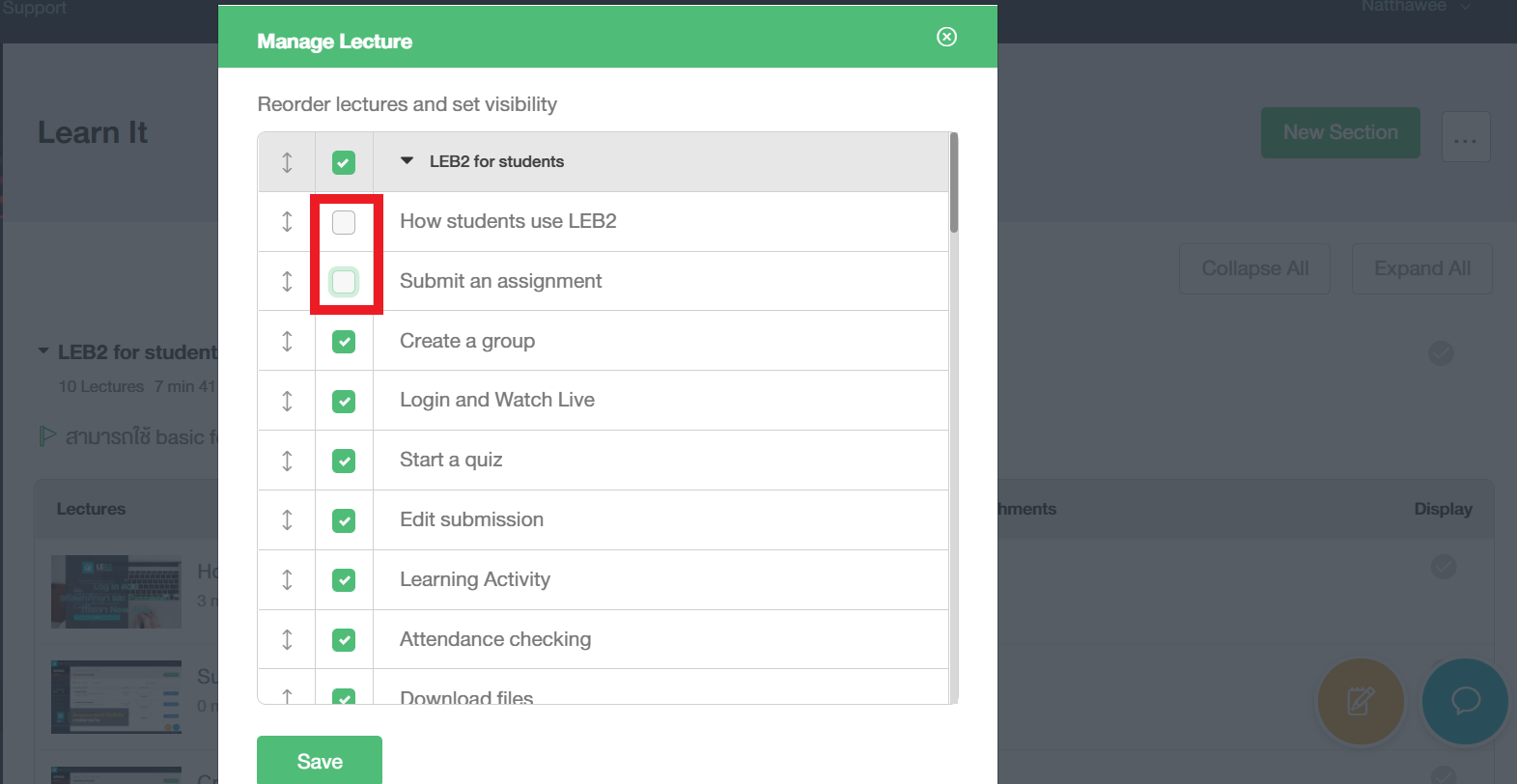The image size is (1517, 784).
Task: Close the Manage Lecture dialog
Action: [x=946, y=37]
